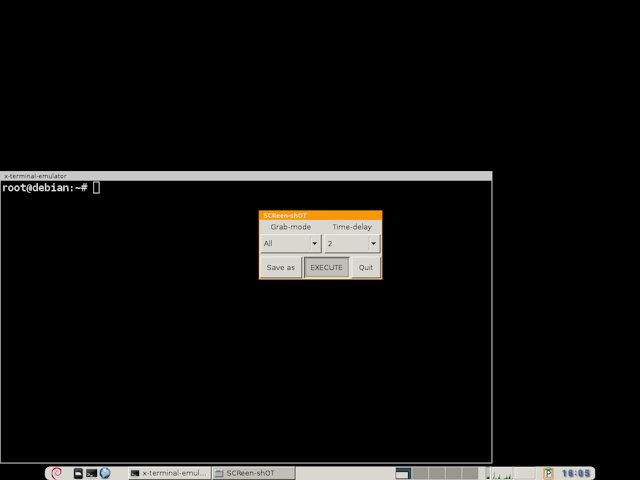Select the first desktop in the pager

[x=403, y=473]
